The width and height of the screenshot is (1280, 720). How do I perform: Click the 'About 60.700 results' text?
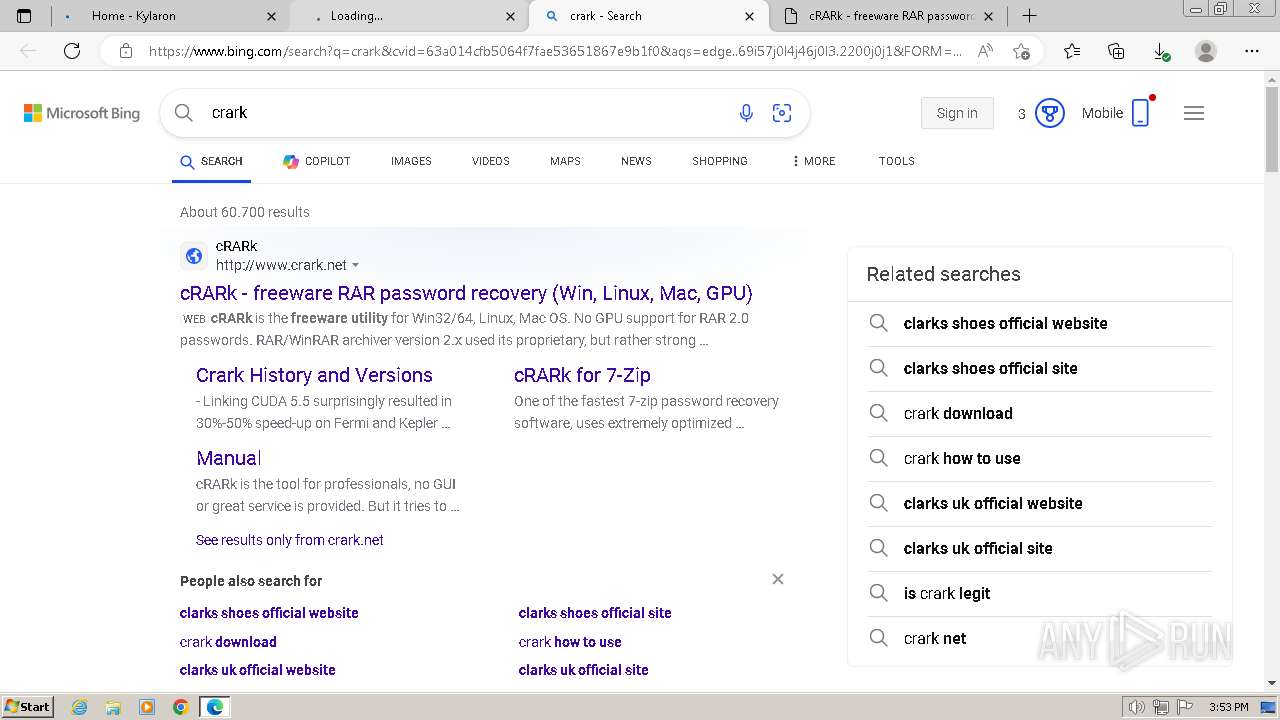pos(245,212)
